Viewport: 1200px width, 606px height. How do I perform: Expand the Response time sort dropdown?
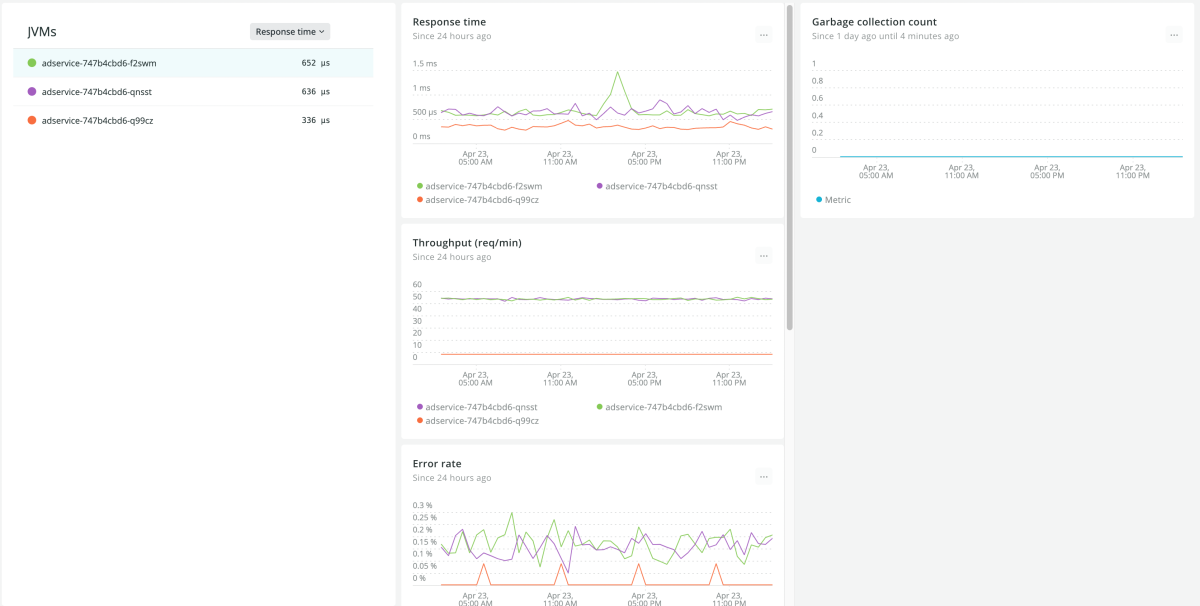pyautogui.click(x=289, y=32)
